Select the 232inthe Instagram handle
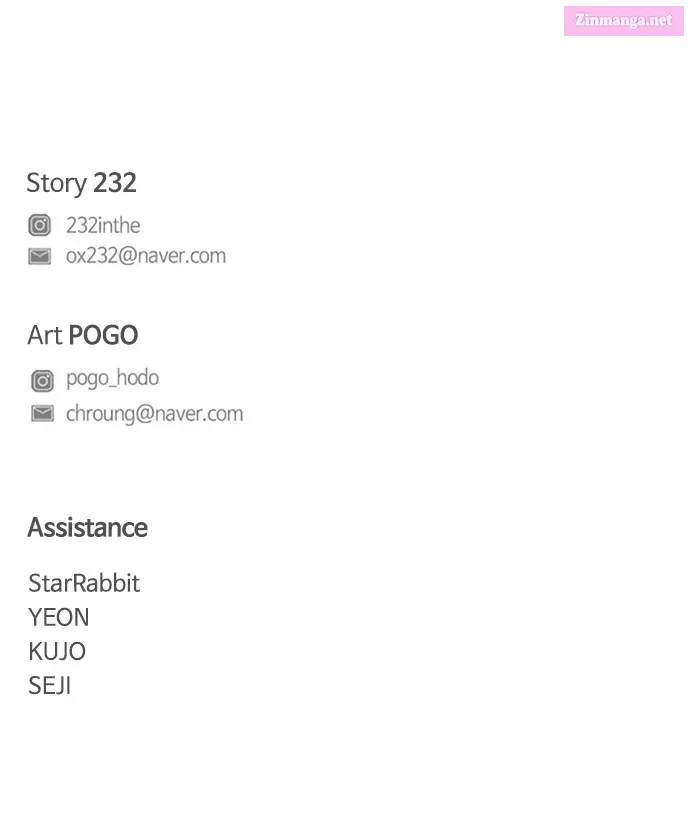 tap(103, 226)
